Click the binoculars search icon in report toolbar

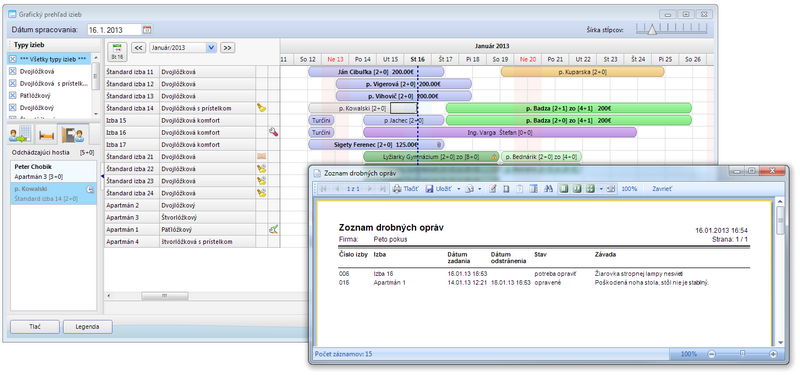(548, 189)
